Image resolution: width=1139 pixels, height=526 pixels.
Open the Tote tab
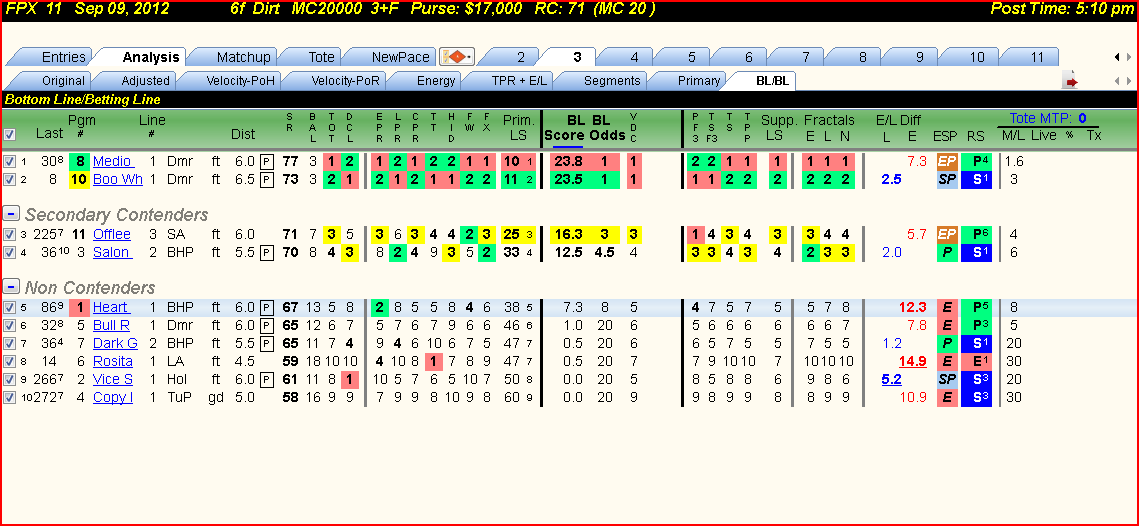[x=321, y=57]
